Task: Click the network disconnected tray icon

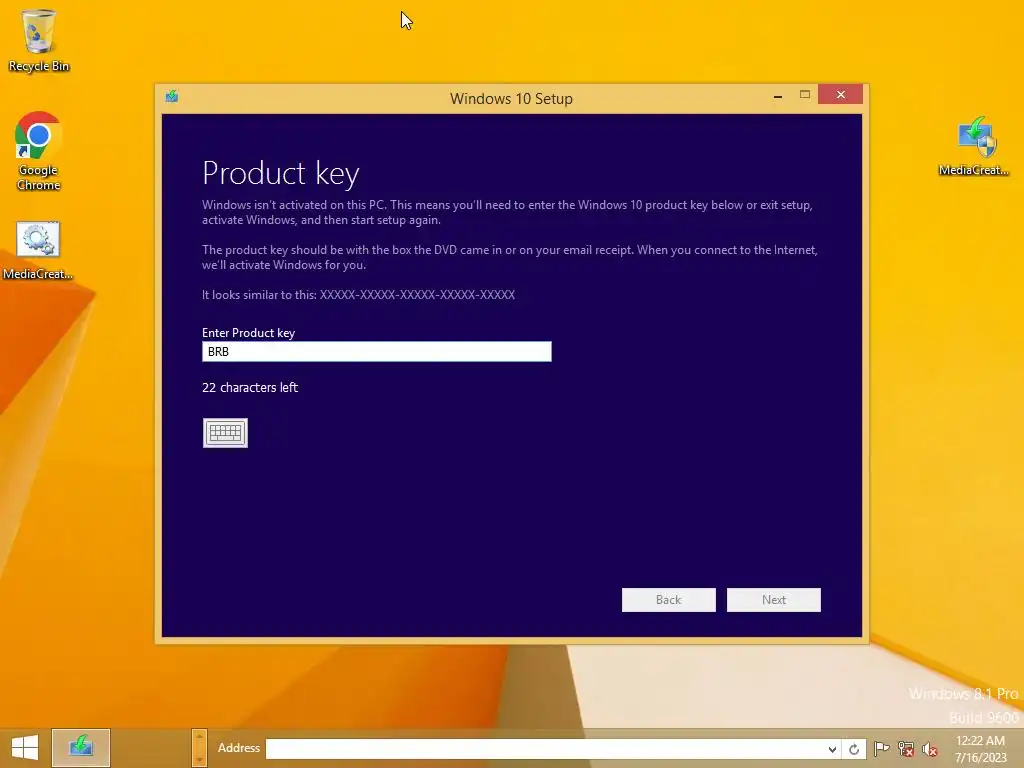Action: point(906,749)
